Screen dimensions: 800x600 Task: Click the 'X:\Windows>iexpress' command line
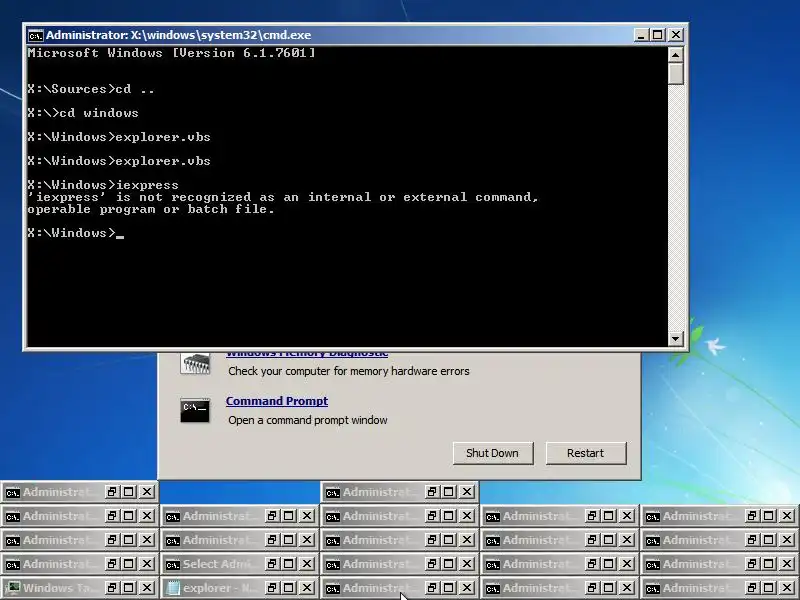(103, 185)
